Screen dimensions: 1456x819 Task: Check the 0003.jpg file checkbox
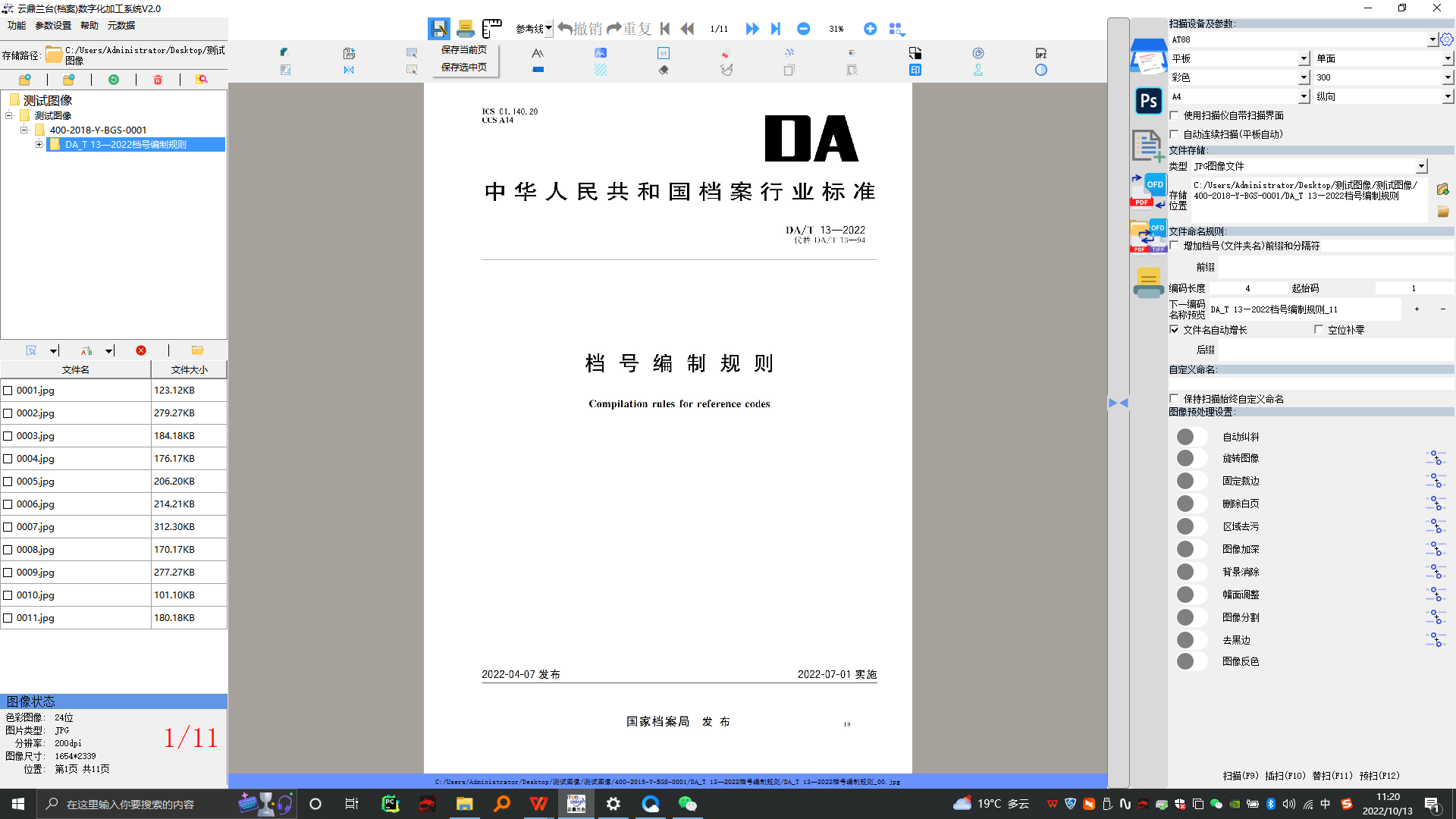(8, 436)
